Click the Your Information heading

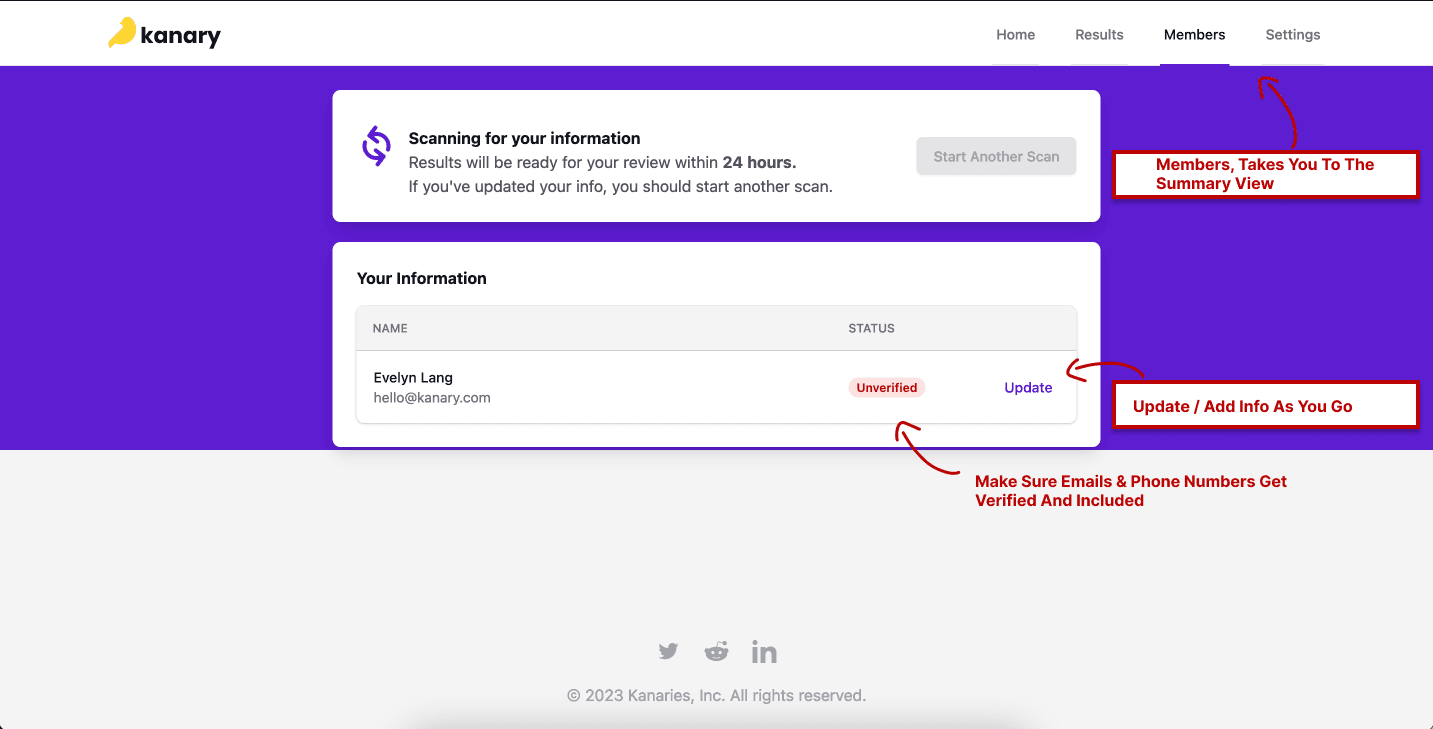click(x=422, y=279)
